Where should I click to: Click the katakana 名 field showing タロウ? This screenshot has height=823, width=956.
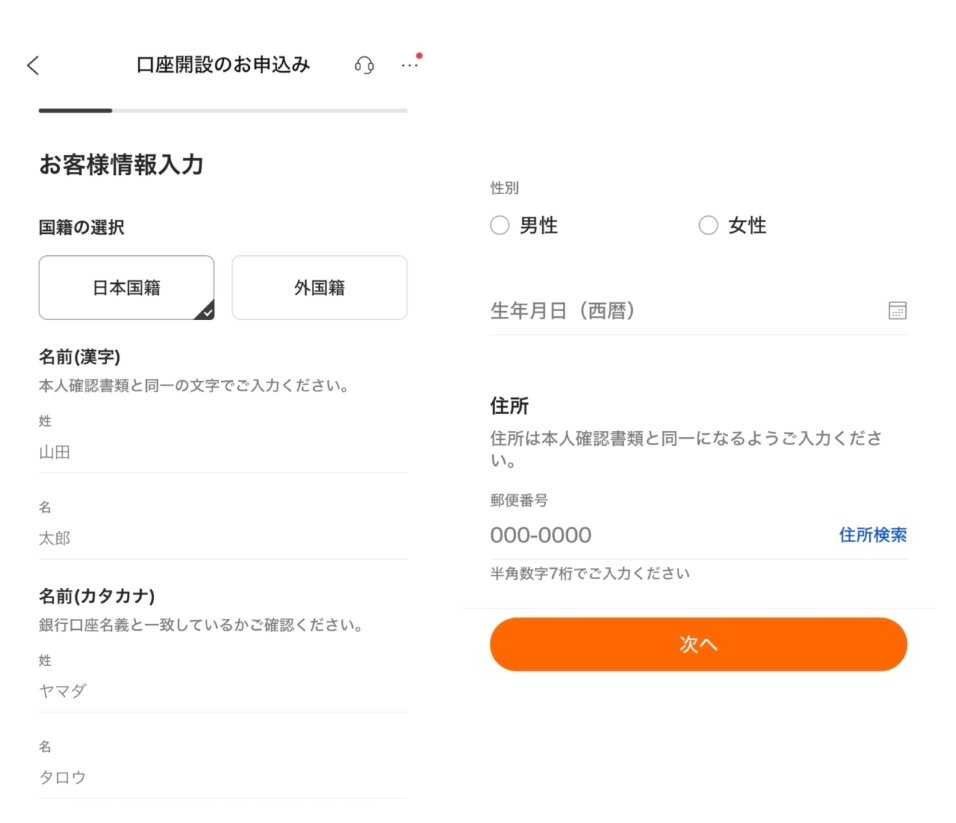click(x=222, y=777)
